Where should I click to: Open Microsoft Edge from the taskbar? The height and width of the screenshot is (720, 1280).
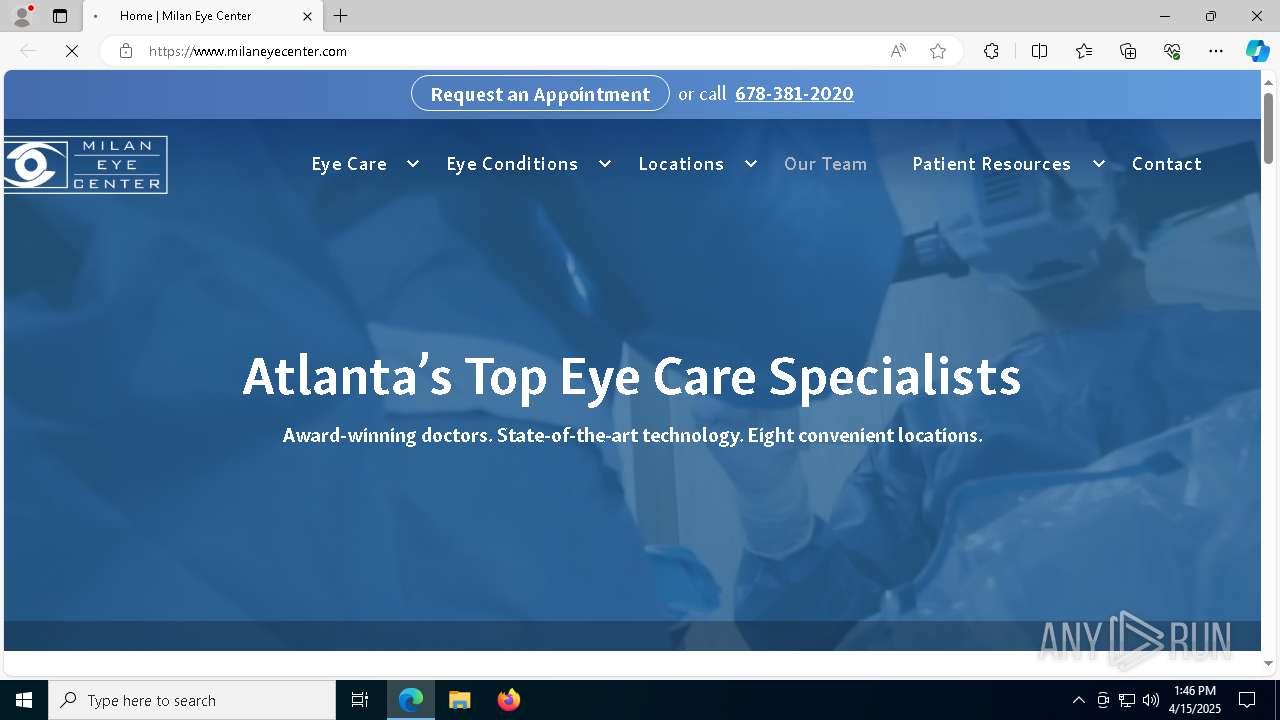411,700
